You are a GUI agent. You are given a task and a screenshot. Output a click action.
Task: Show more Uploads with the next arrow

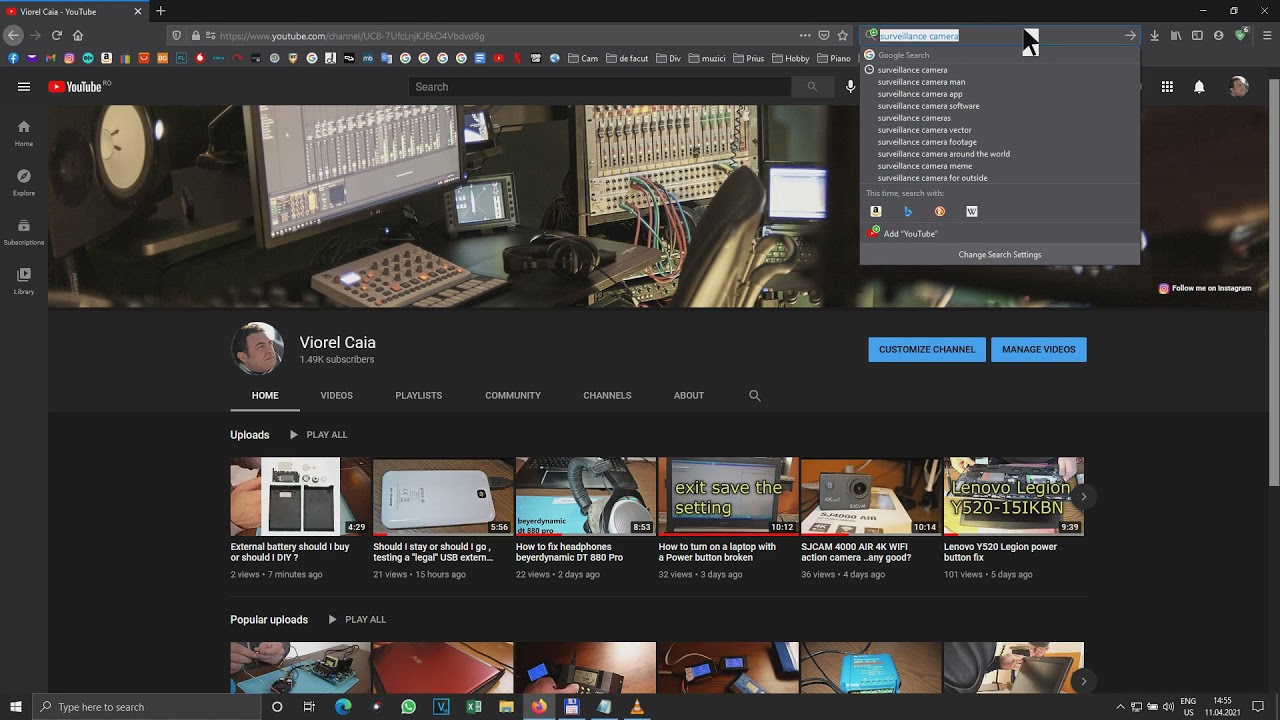[1083, 496]
